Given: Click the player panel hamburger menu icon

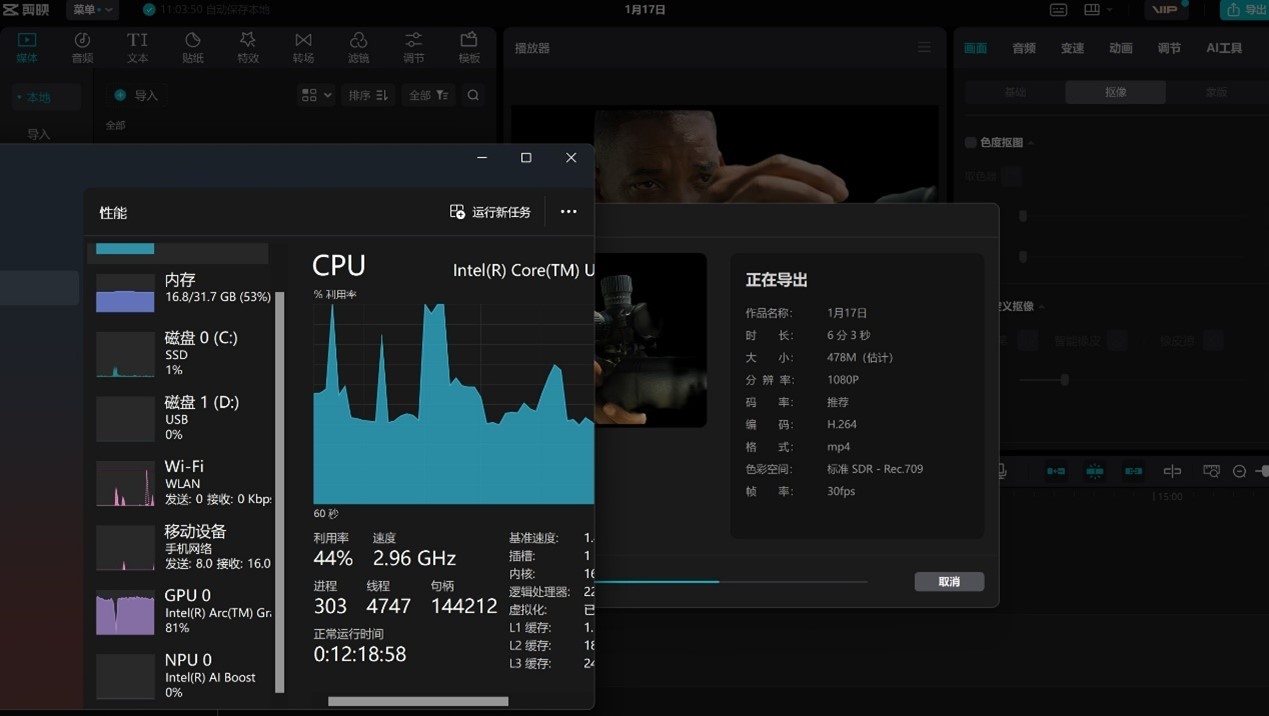Looking at the screenshot, I should tap(924, 47).
